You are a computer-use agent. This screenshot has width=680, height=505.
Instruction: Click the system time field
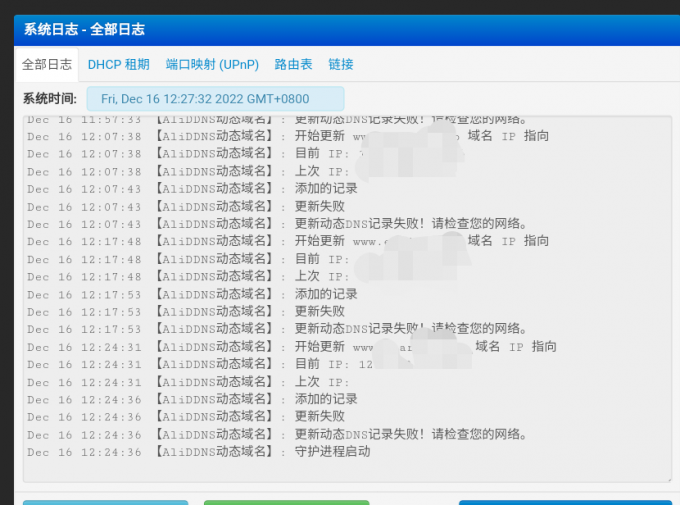pos(215,99)
